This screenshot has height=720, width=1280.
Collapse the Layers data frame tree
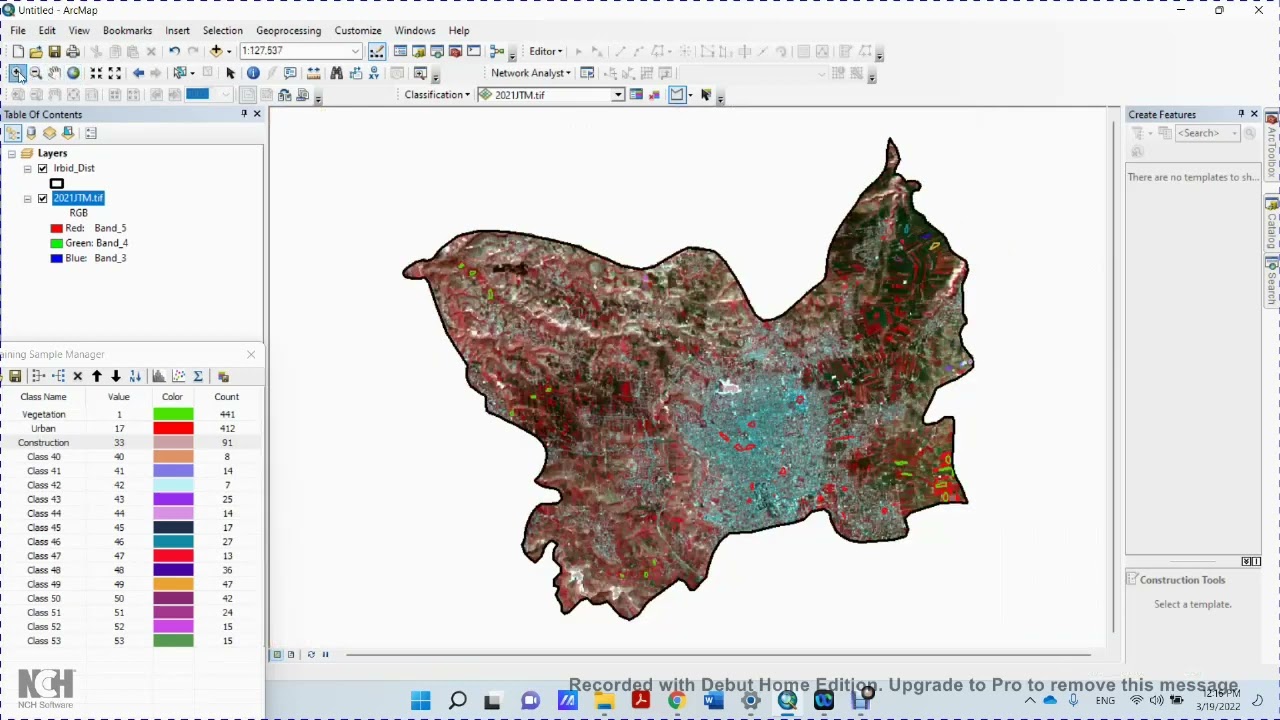click(x=11, y=154)
